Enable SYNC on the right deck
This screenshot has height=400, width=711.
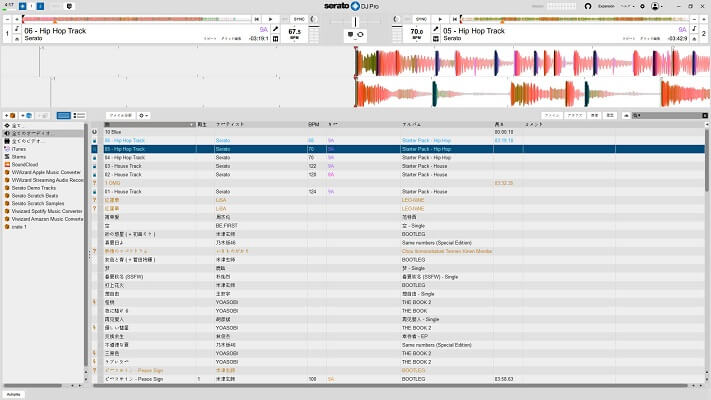click(x=421, y=19)
